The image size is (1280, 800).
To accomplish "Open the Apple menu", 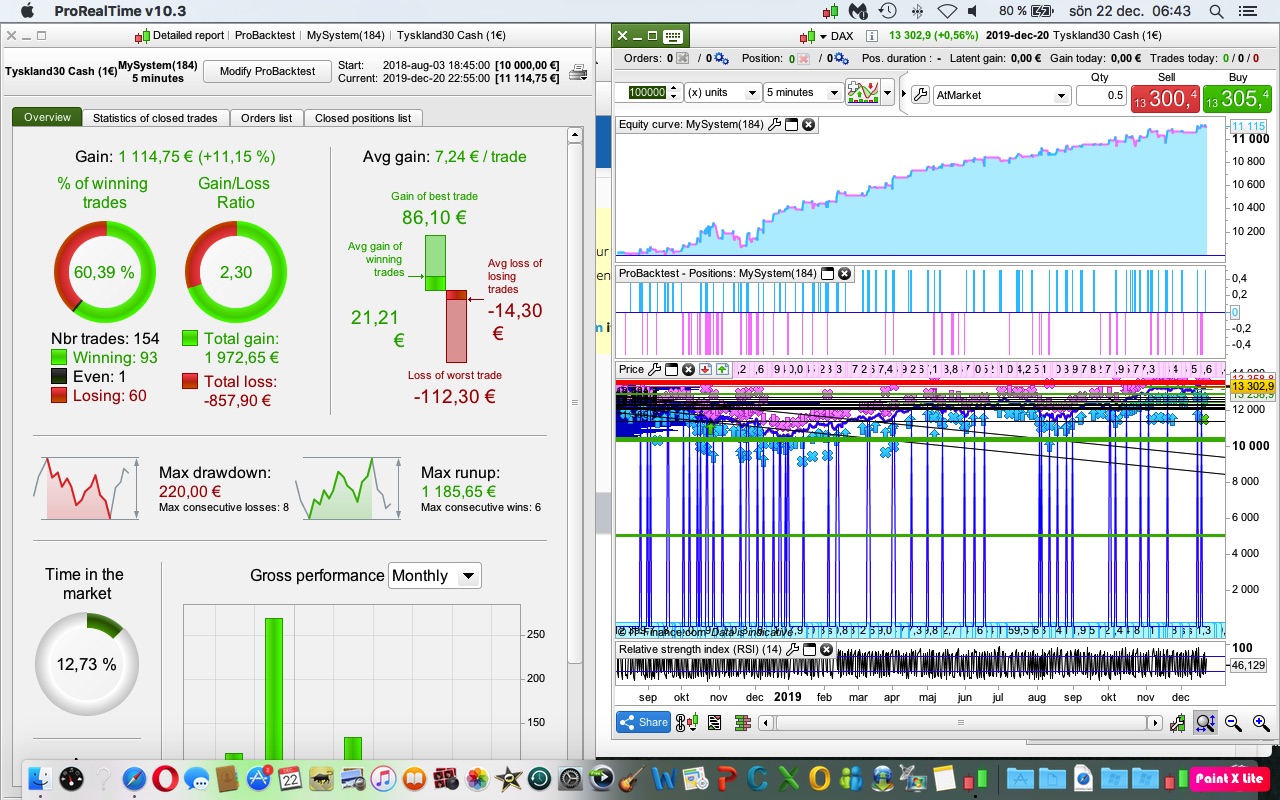I will tap(27, 11).
